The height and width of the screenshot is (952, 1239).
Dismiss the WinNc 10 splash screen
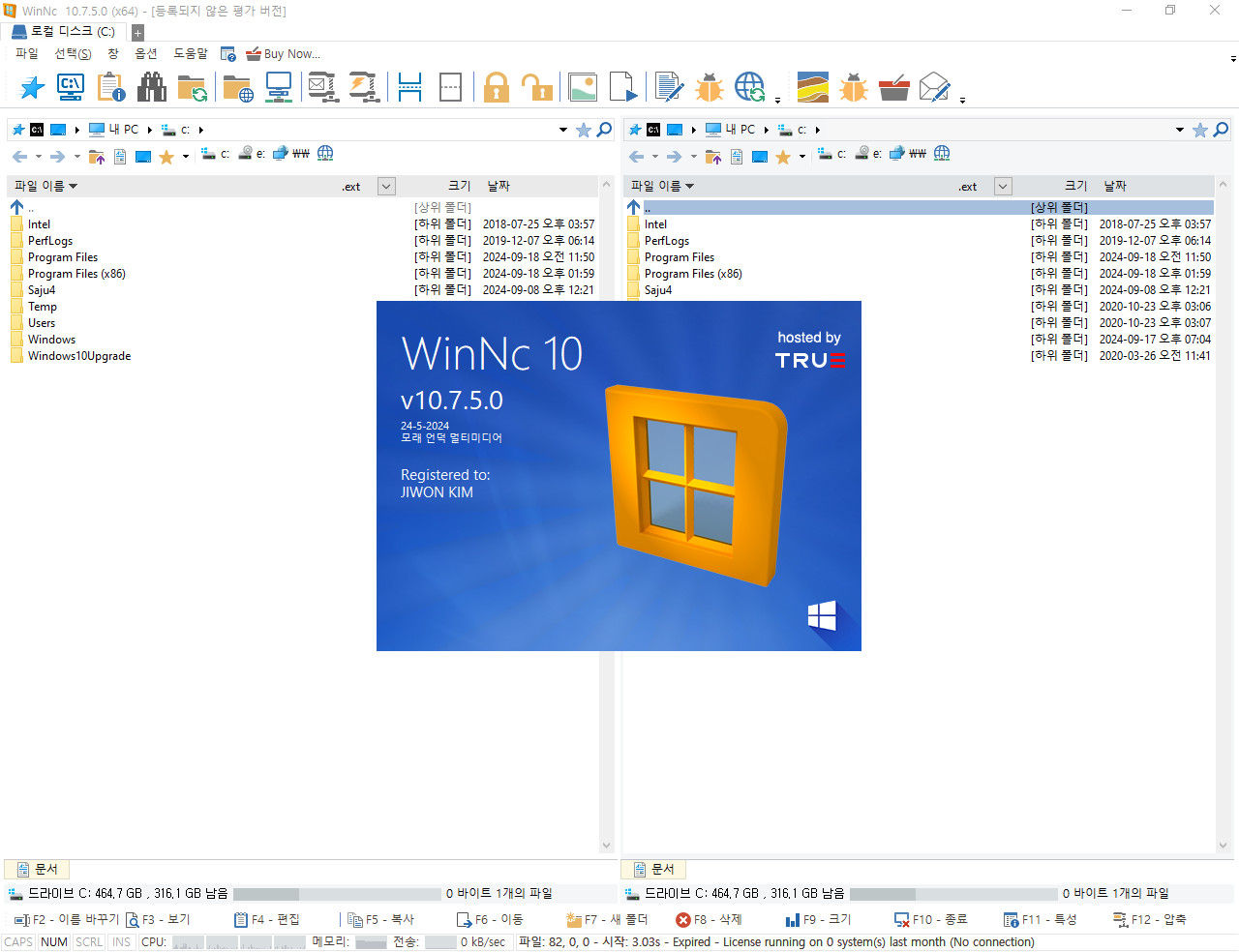coord(619,476)
